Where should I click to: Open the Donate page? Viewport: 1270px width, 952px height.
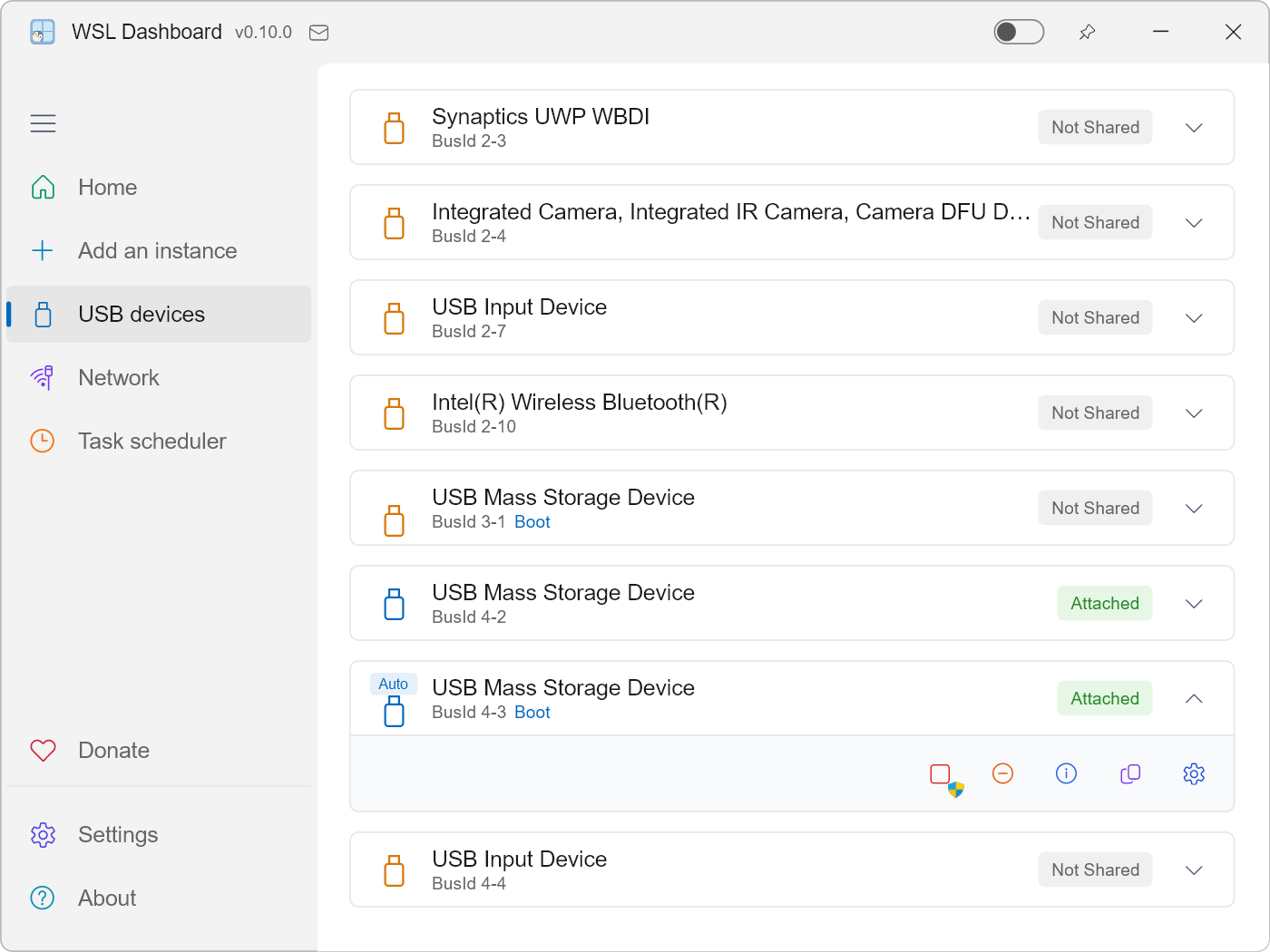tap(159, 751)
